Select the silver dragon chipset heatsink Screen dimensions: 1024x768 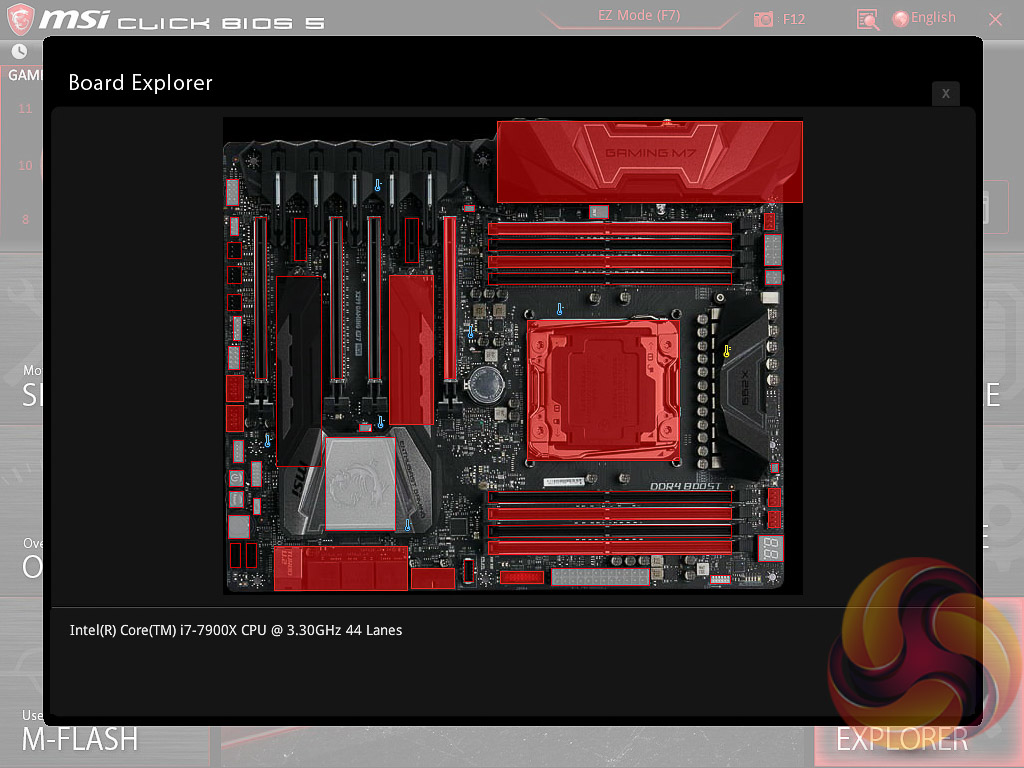pyautogui.click(x=360, y=484)
